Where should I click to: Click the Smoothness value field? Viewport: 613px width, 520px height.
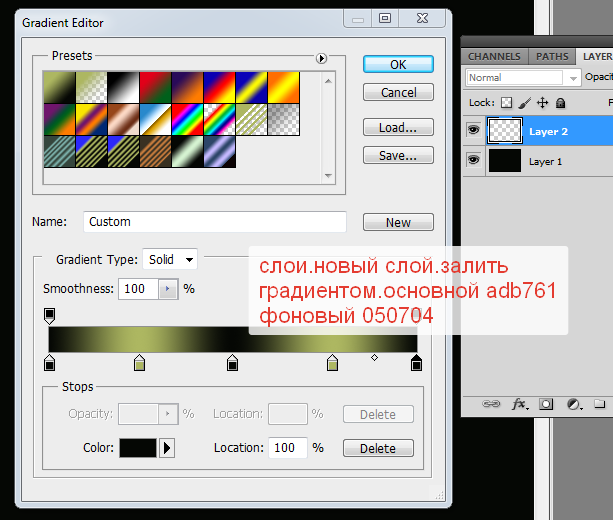point(138,289)
